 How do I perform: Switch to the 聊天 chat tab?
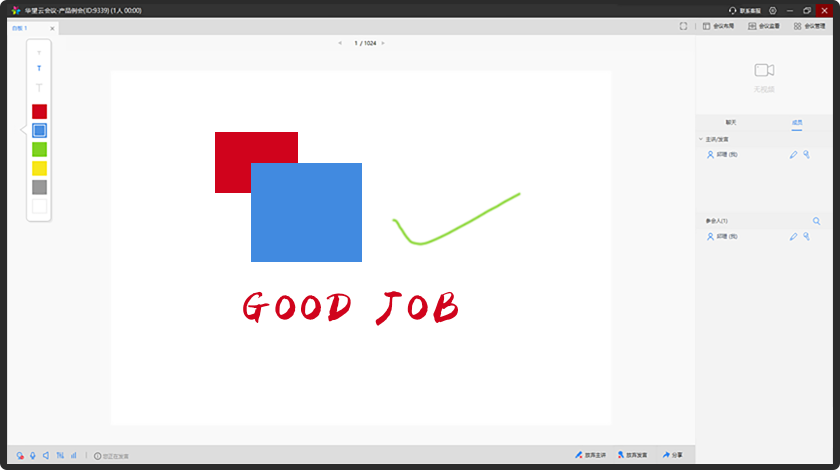pos(731,122)
